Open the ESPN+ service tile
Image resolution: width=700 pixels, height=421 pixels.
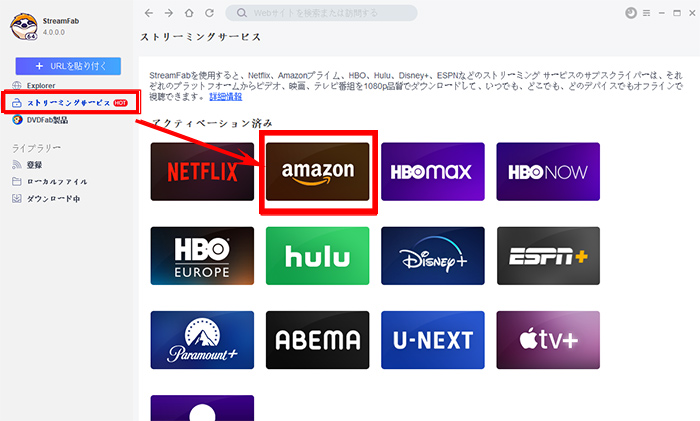click(x=548, y=256)
